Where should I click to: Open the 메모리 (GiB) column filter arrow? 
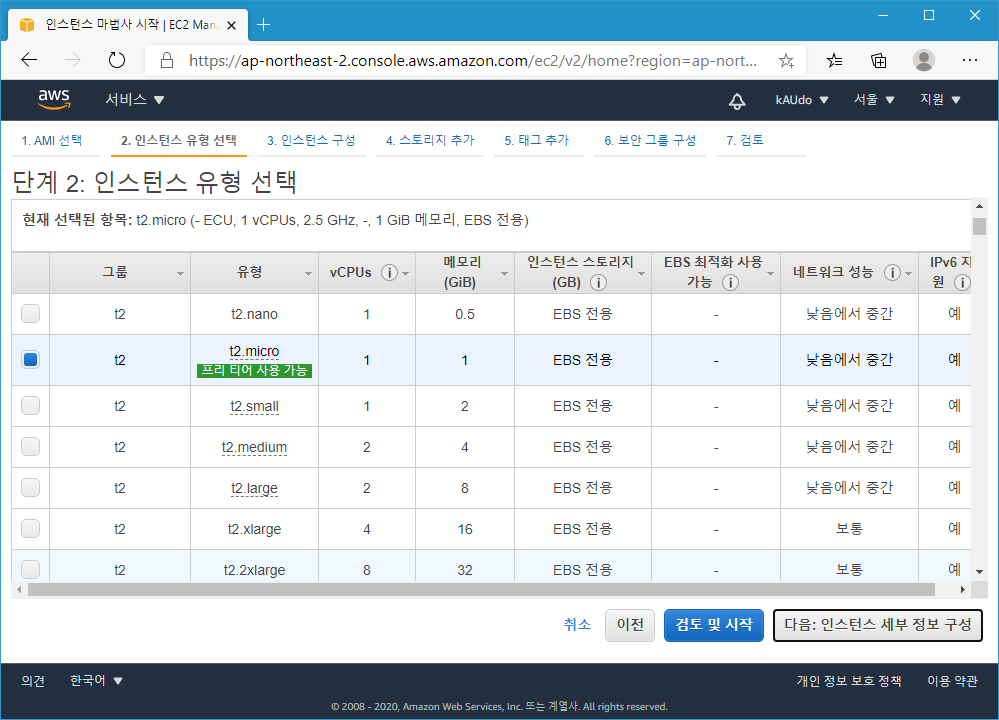(505, 274)
